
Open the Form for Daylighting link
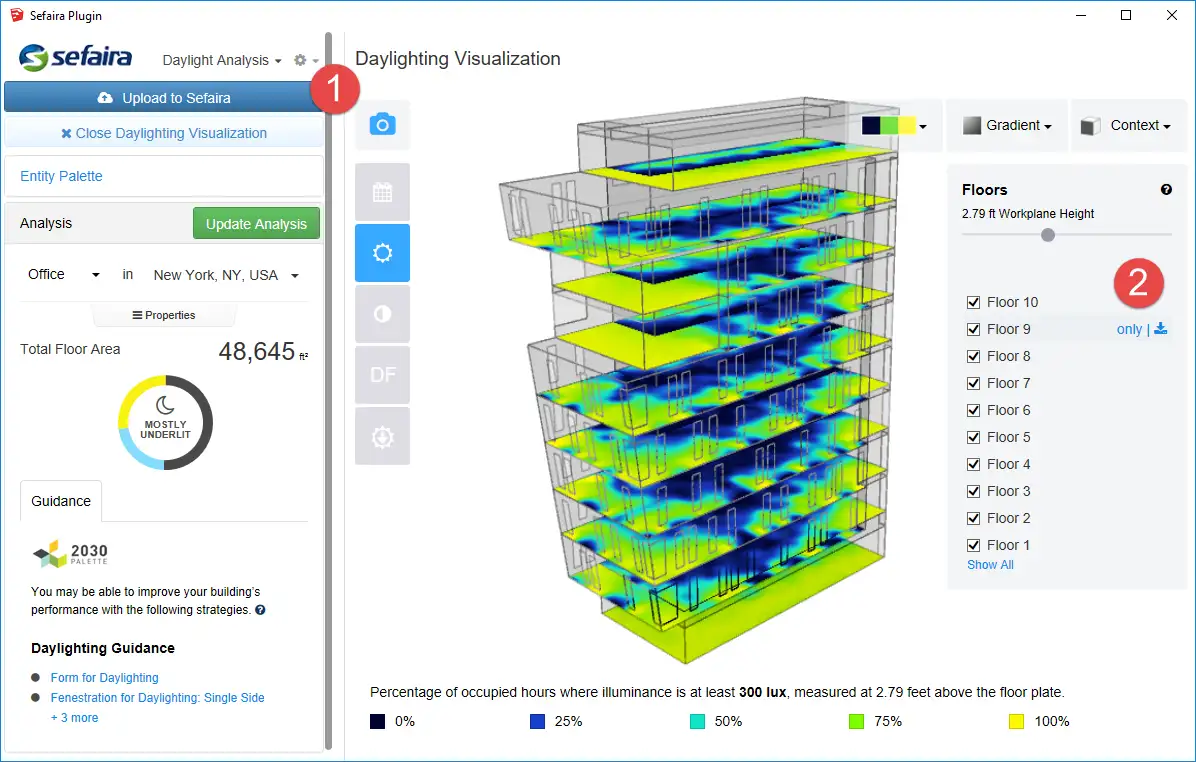click(104, 678)
